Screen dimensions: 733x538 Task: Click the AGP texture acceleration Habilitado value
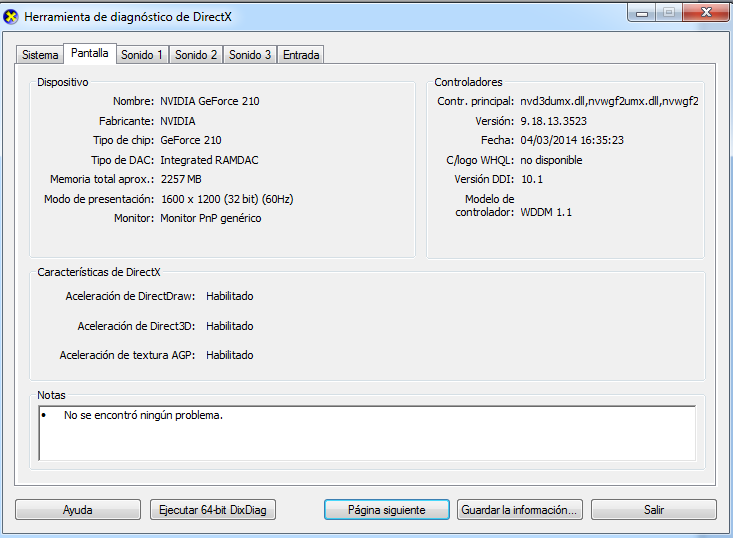(230, 355)
